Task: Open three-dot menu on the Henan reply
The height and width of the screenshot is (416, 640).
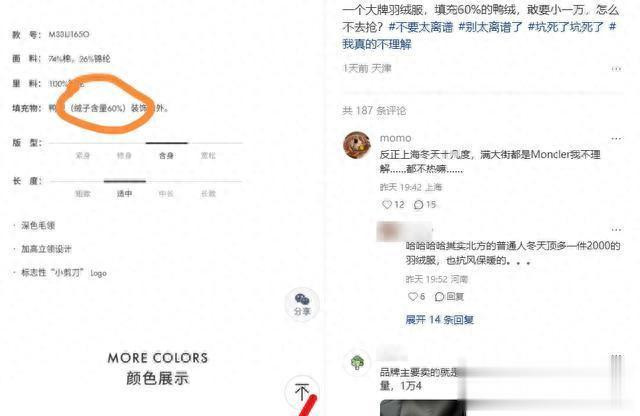Action: pos(616,229)
